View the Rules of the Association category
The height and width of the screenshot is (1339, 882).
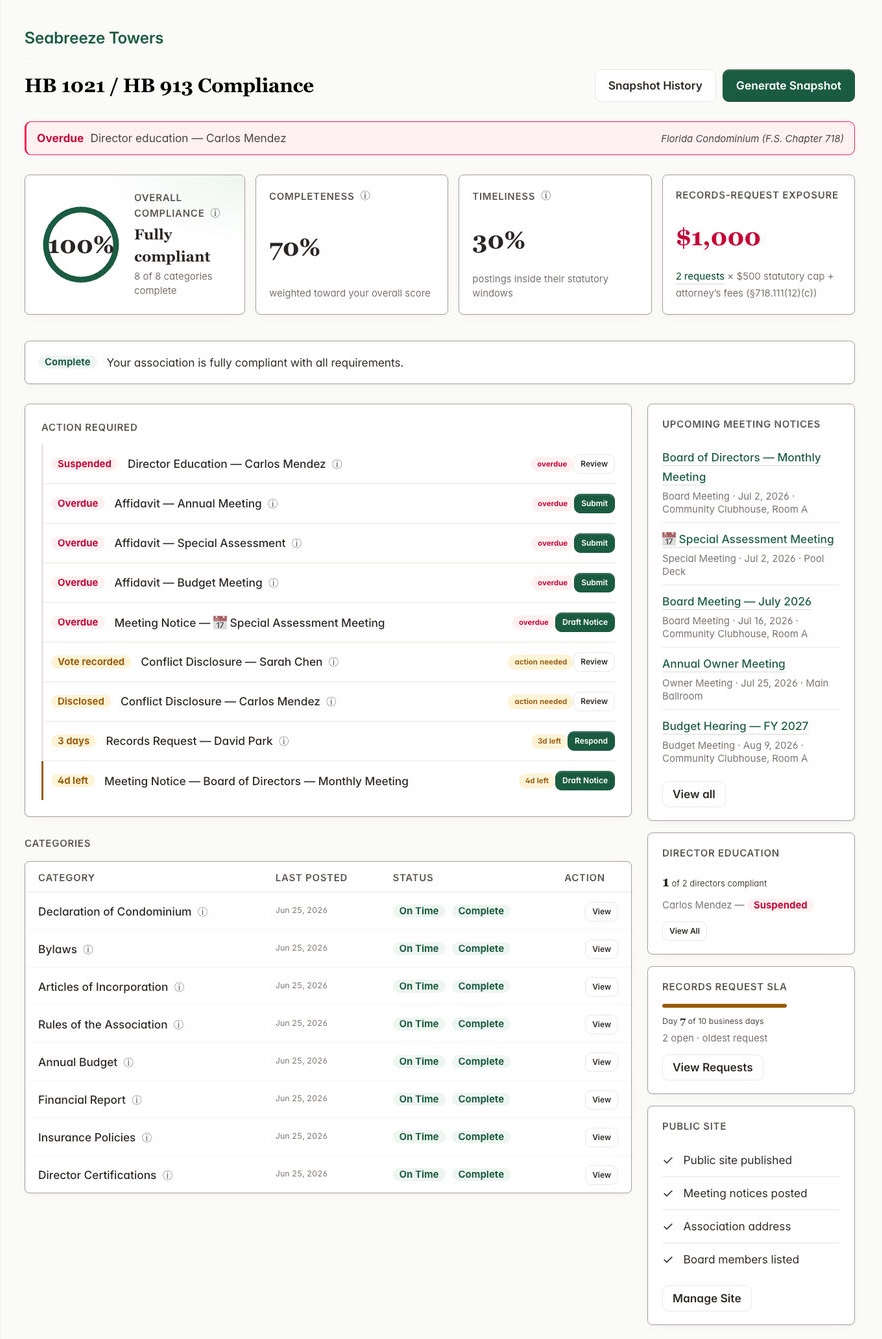pyautogui.click(x=601, y=1024)
